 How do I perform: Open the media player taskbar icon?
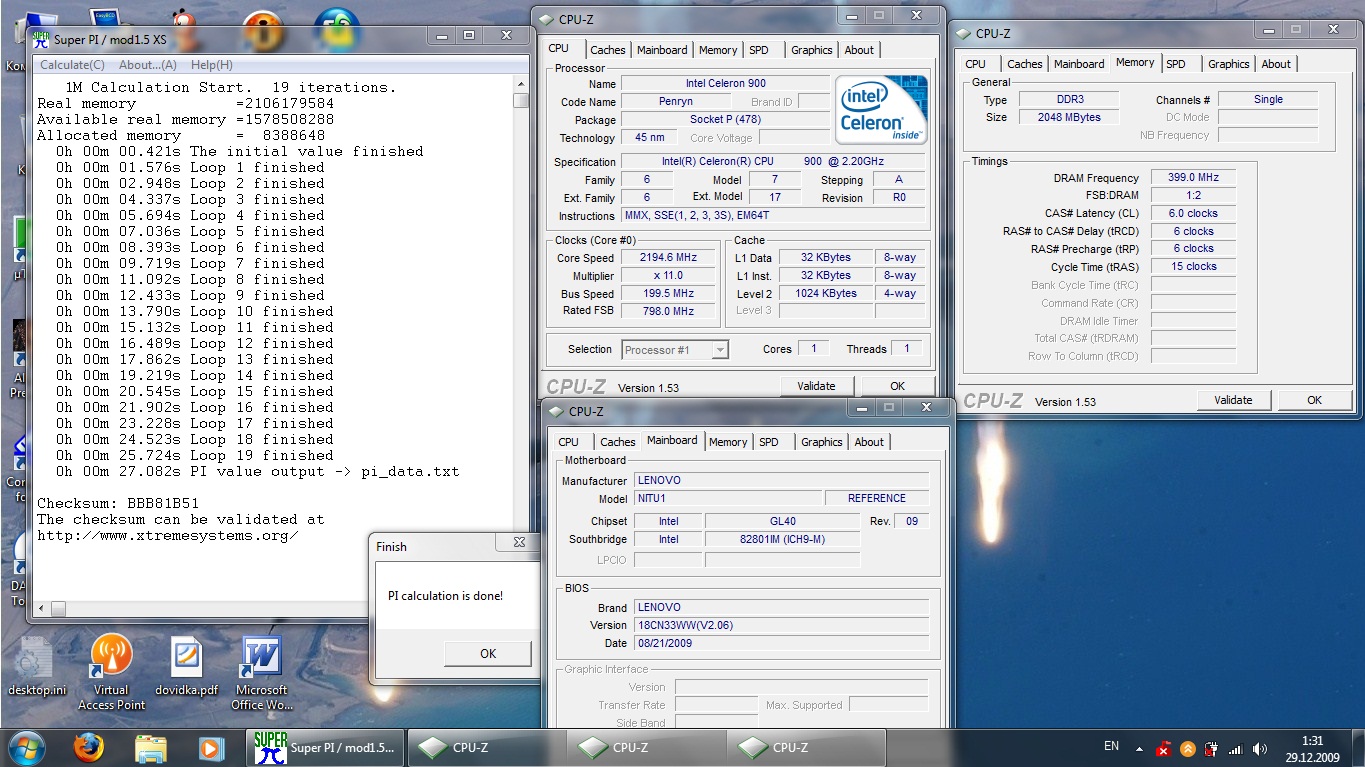pos(211,747)
